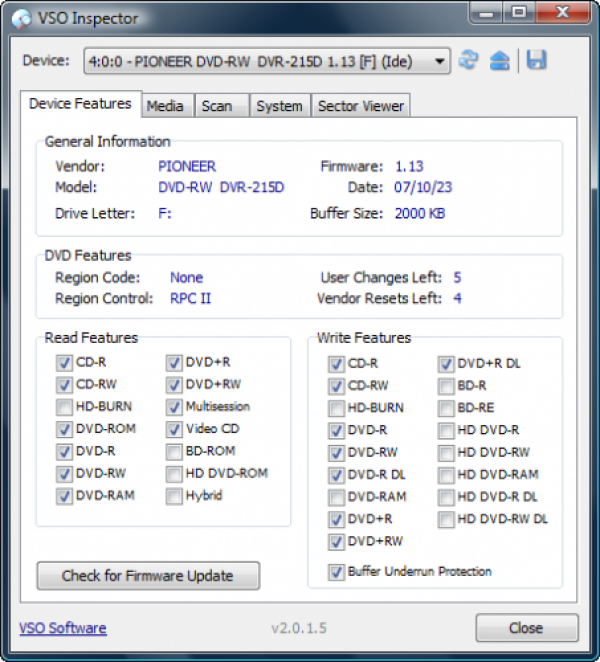Image resolution: width=600 pixels, height=662 pixels.
Task: Toggle the Write Features DVD-RAM checkbox
Action: [336, 497]
